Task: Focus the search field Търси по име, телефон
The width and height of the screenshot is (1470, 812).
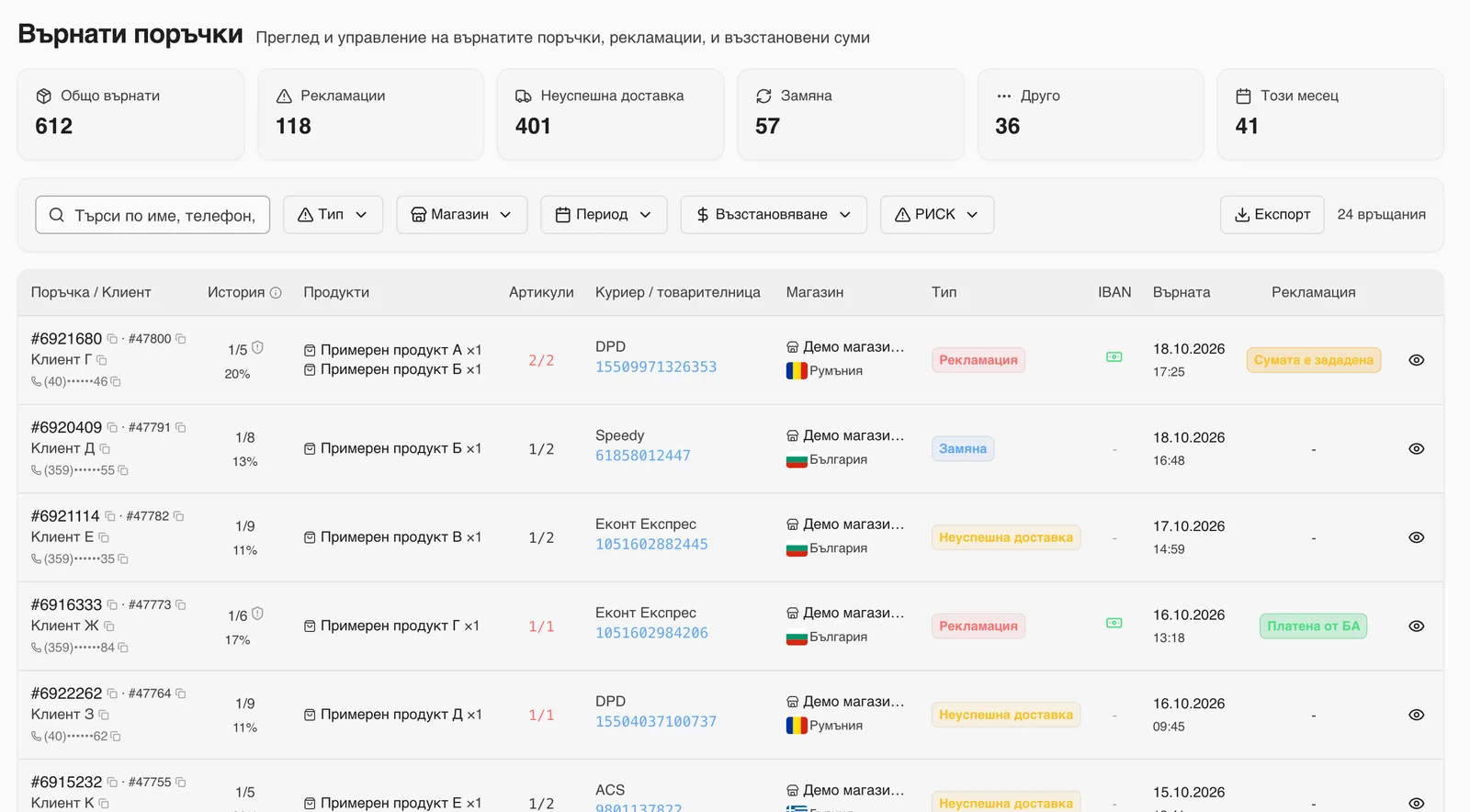Action: [153, 215]
